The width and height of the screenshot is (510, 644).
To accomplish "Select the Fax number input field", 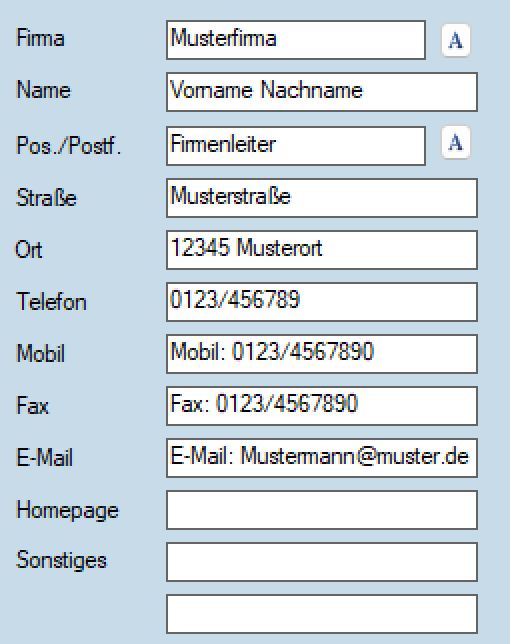I will [322, 406].
